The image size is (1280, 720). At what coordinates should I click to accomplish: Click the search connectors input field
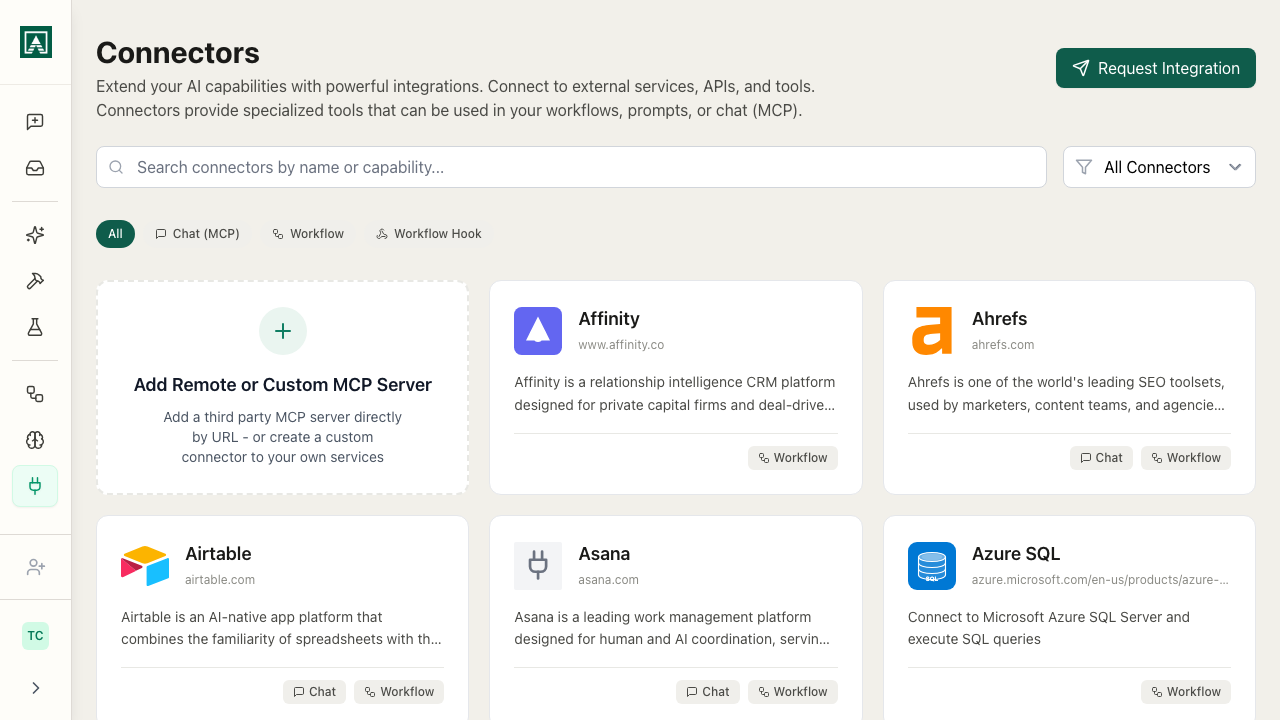[x=571, y=167]
